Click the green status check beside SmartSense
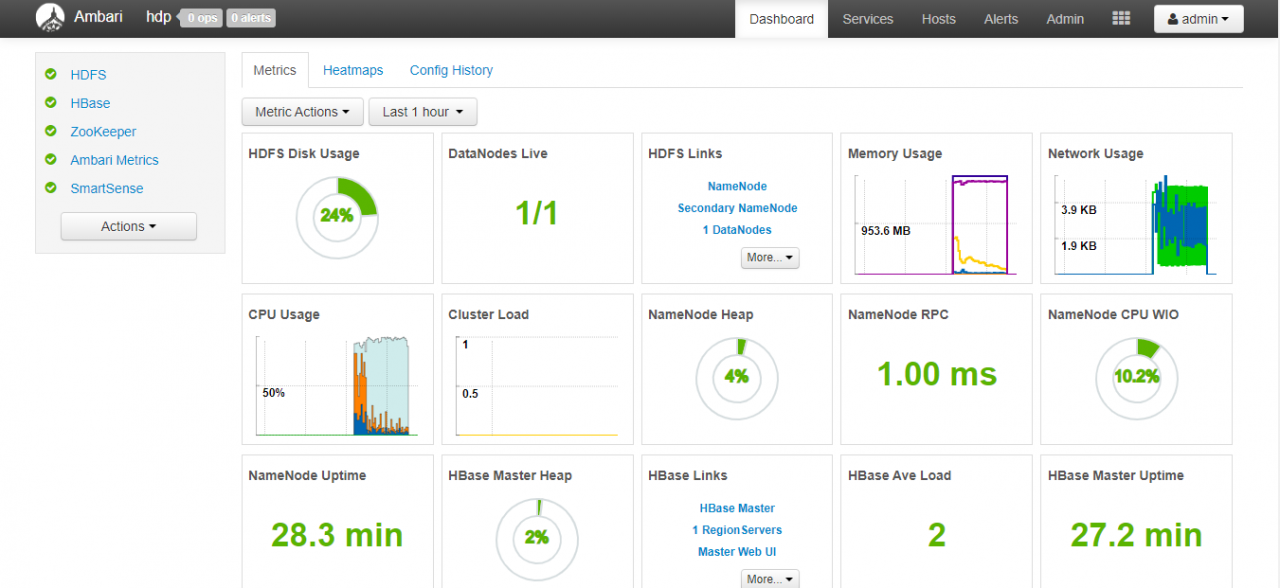 [51, 188]
